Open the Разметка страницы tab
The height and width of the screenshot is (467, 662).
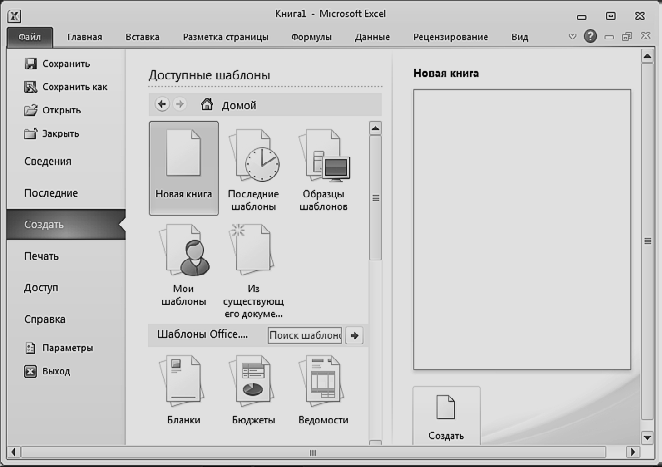225,37
